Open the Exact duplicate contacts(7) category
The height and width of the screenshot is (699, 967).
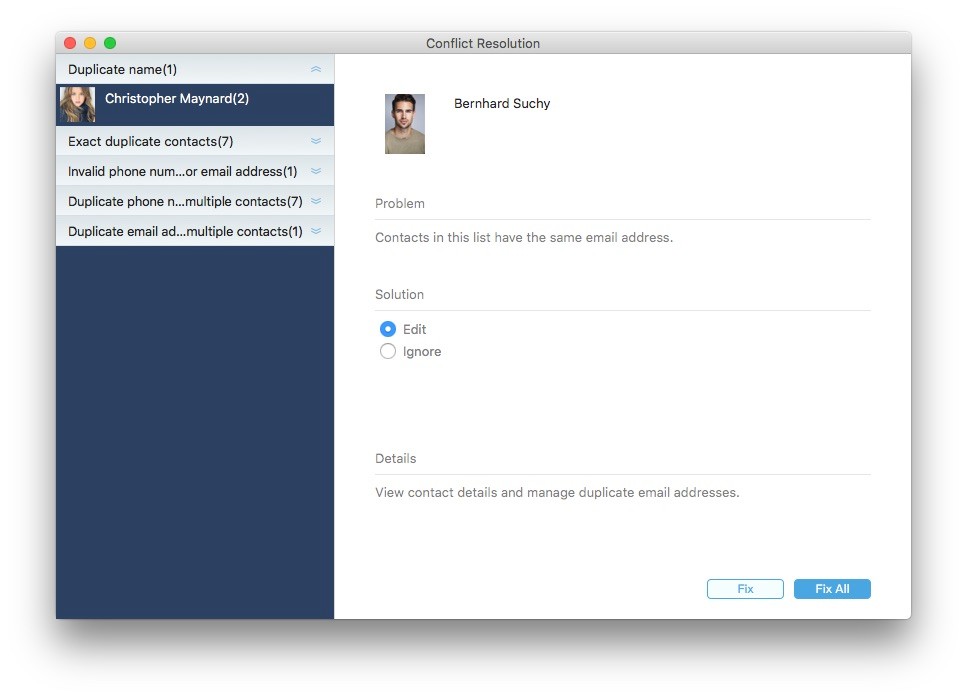click(150, 141)
